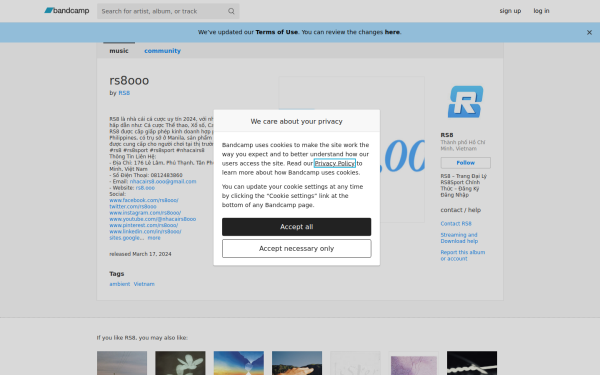Open the www.linkedin.com/in/rs8ooo/ link
The image size is (600, 375).
pos(145,232)
